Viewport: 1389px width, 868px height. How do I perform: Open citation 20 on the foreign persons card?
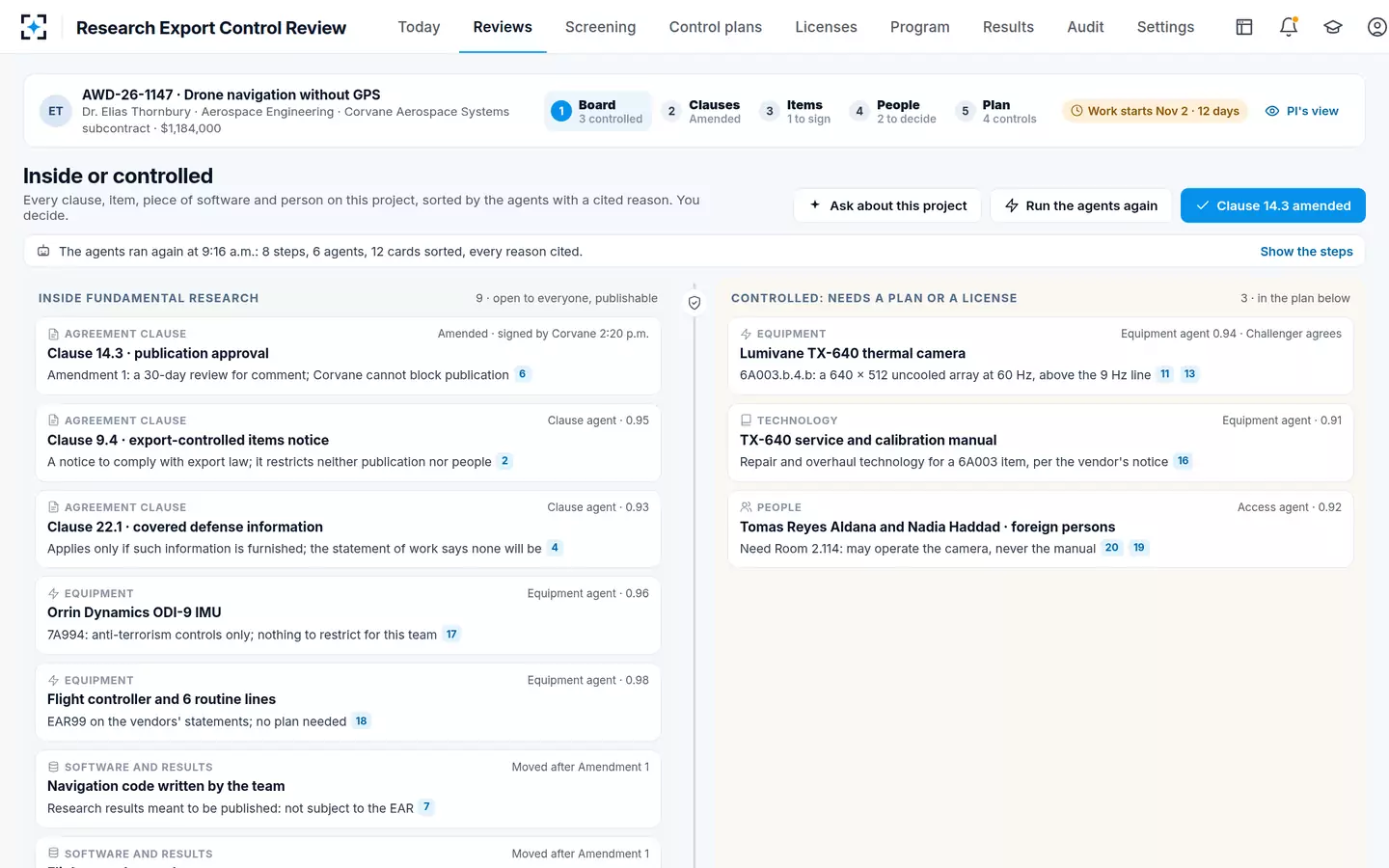click(1112, 548)
